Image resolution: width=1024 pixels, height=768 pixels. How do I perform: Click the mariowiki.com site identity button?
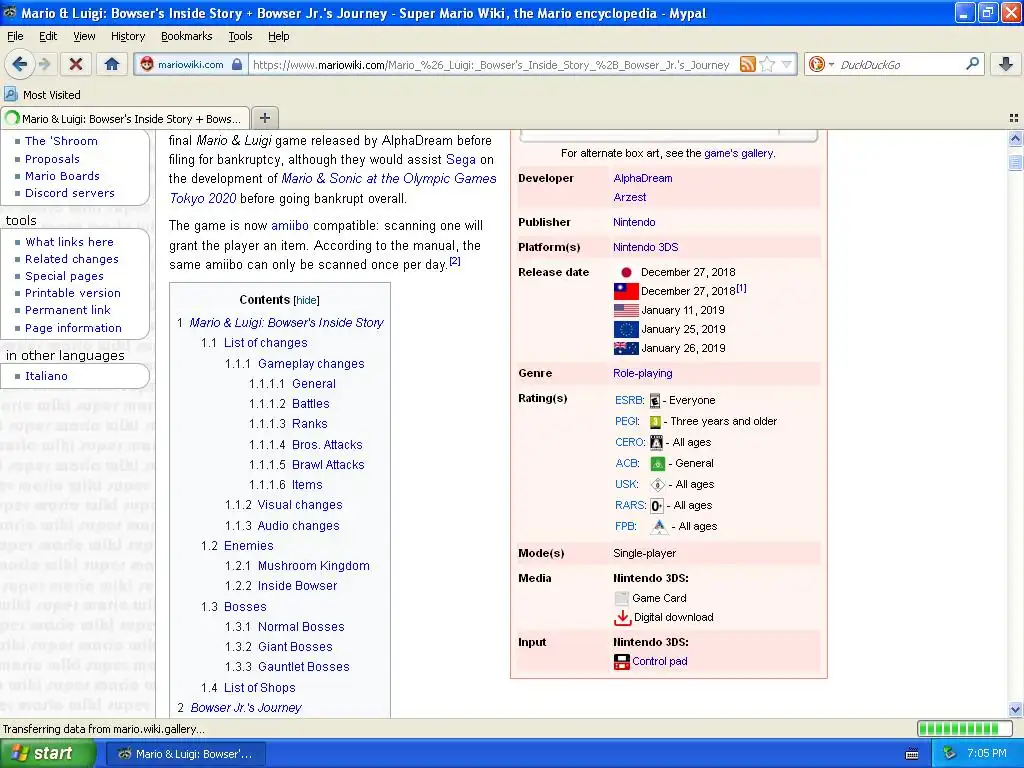pos(191,64)
